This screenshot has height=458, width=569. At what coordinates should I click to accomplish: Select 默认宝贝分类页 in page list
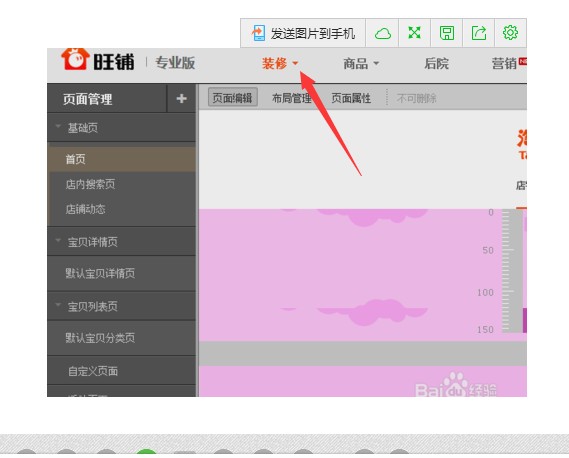(122, 338)
